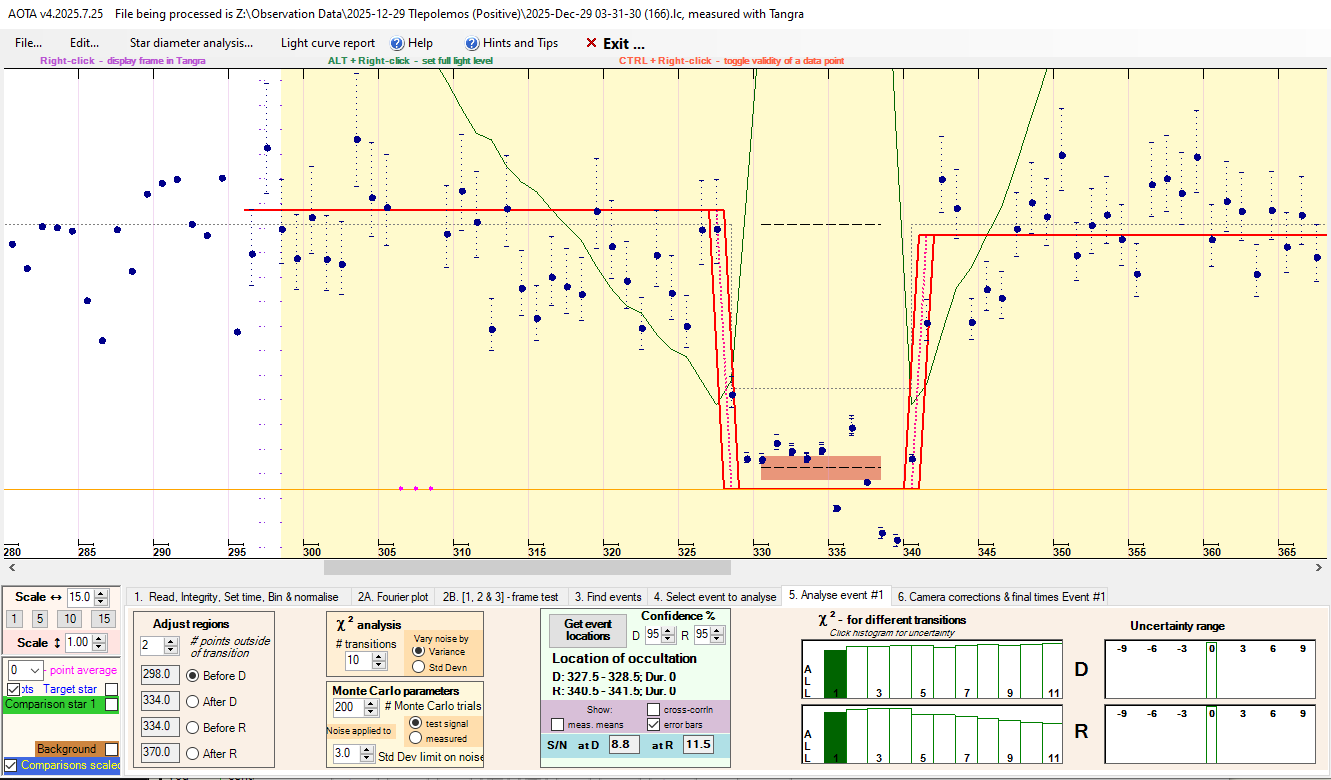1331x780 pixels.
Task: Open the File menu
Action: point(28,43)
